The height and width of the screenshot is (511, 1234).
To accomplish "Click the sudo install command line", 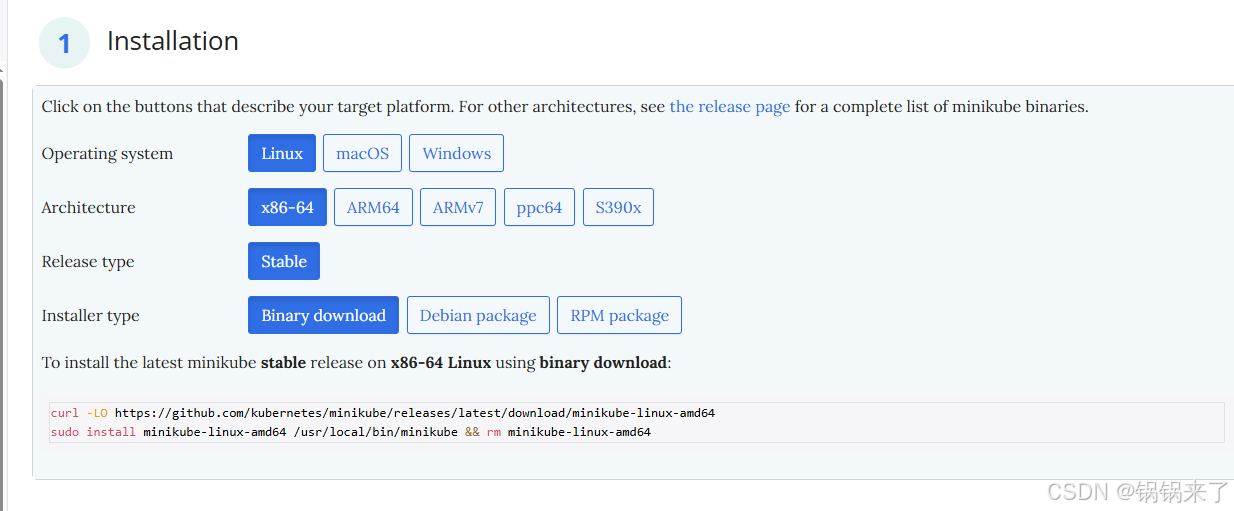I will pyautogui.click(x=351, y=432).
